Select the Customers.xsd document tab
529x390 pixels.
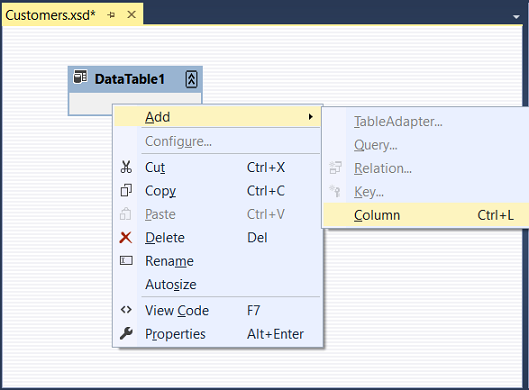pos(50,15)
